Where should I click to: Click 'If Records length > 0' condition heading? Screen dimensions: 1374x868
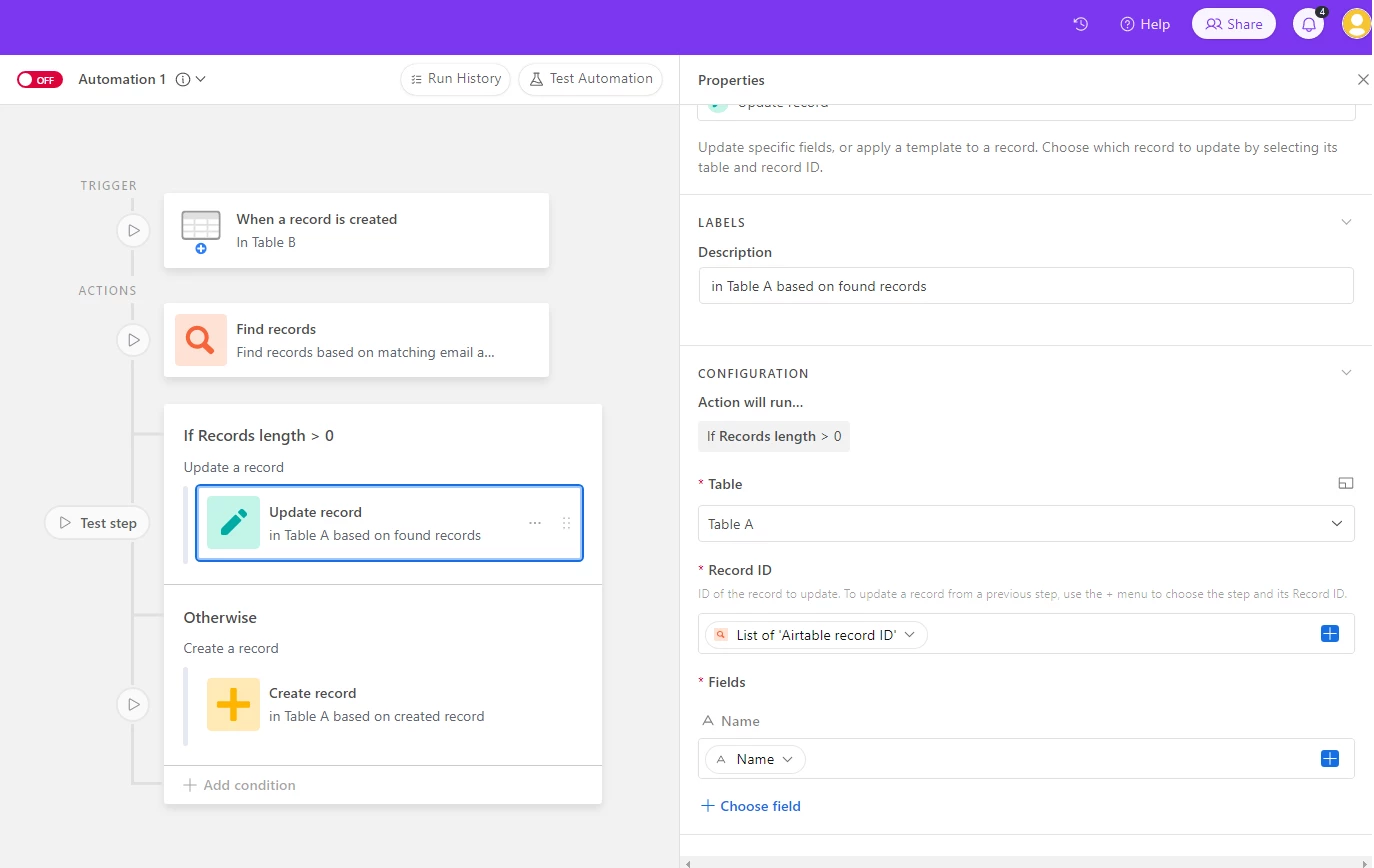click(x=259, y=436)
